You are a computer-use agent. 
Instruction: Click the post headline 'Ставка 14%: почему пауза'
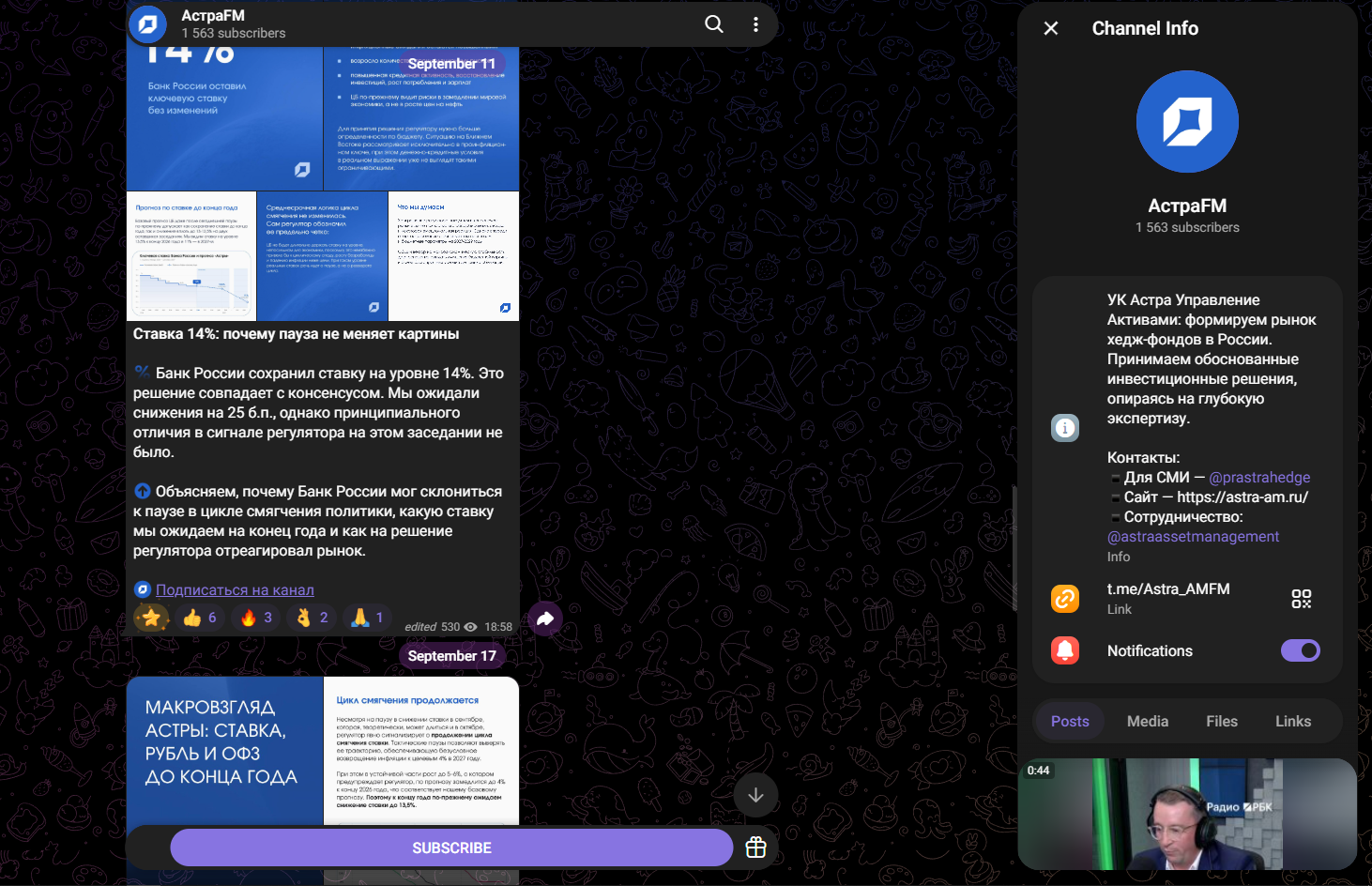coord(296,334)
